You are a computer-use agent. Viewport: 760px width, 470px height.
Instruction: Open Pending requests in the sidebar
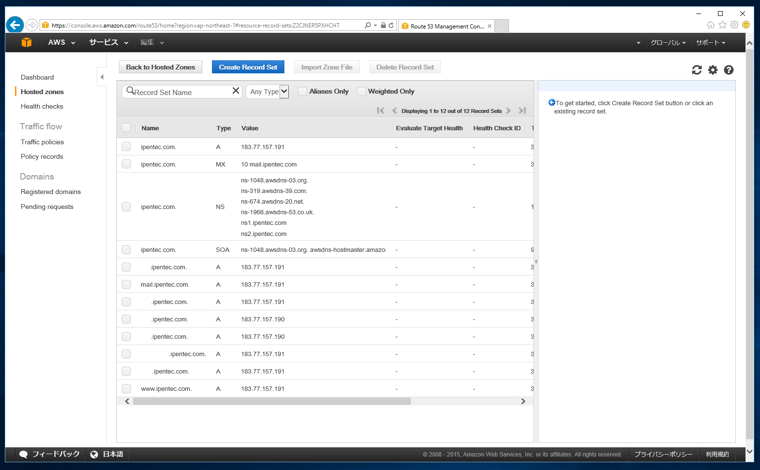point(47,206)
